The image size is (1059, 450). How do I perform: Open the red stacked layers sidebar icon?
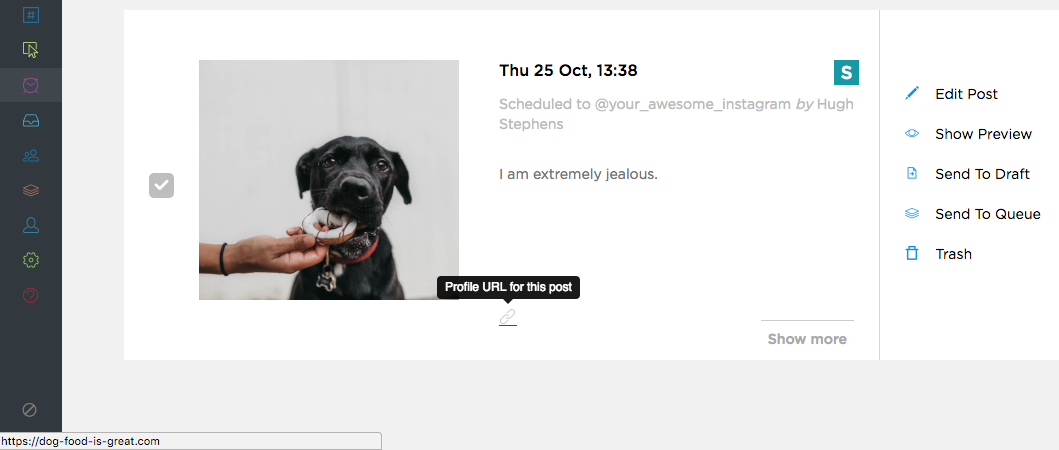[30, 191]
